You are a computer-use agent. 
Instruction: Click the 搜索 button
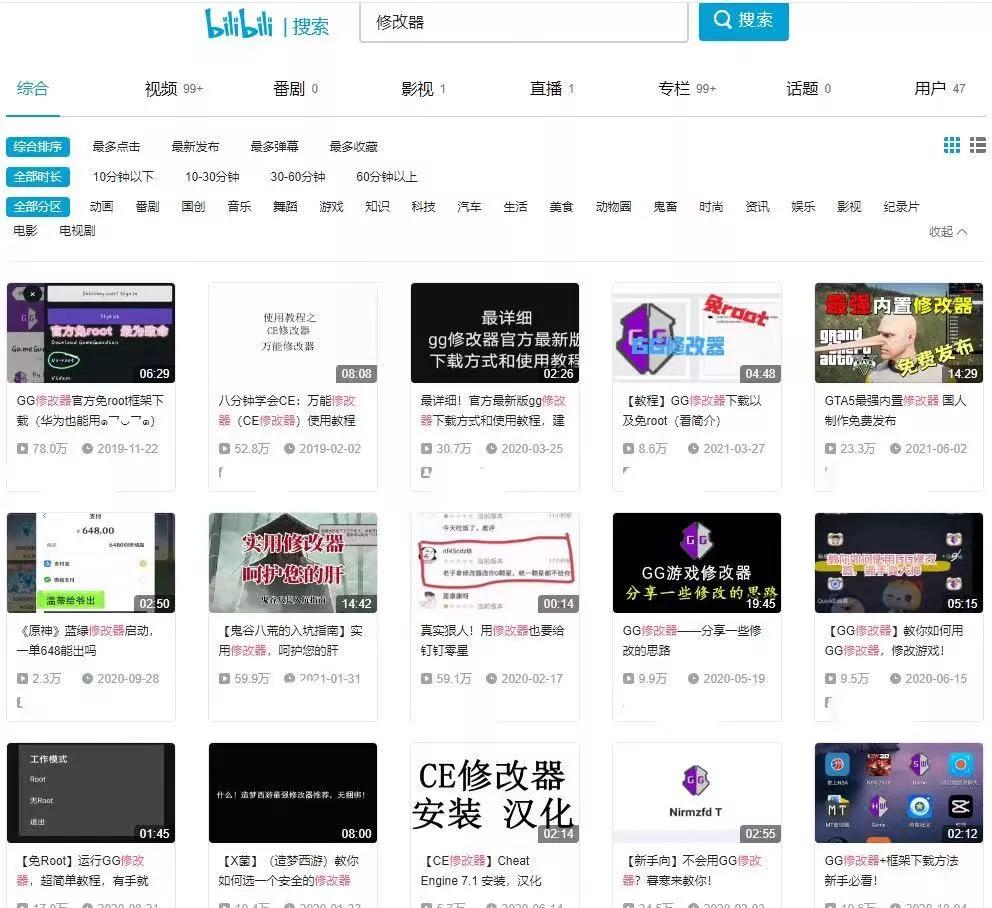click(743, 22)
